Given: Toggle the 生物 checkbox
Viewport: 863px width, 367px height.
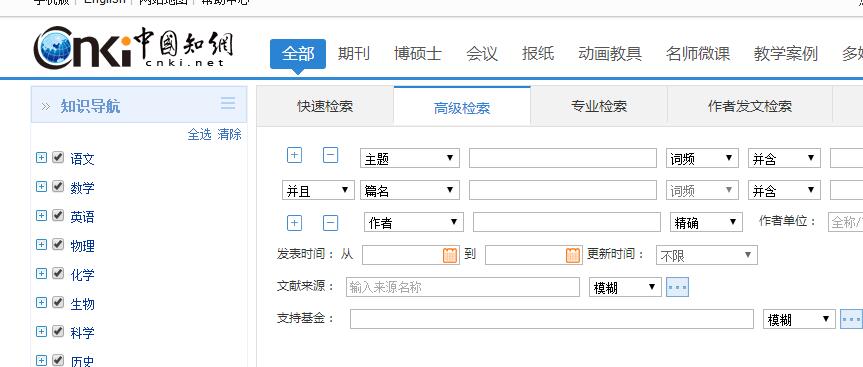Looking at the screenshot, I should click(x=58, y=302).
